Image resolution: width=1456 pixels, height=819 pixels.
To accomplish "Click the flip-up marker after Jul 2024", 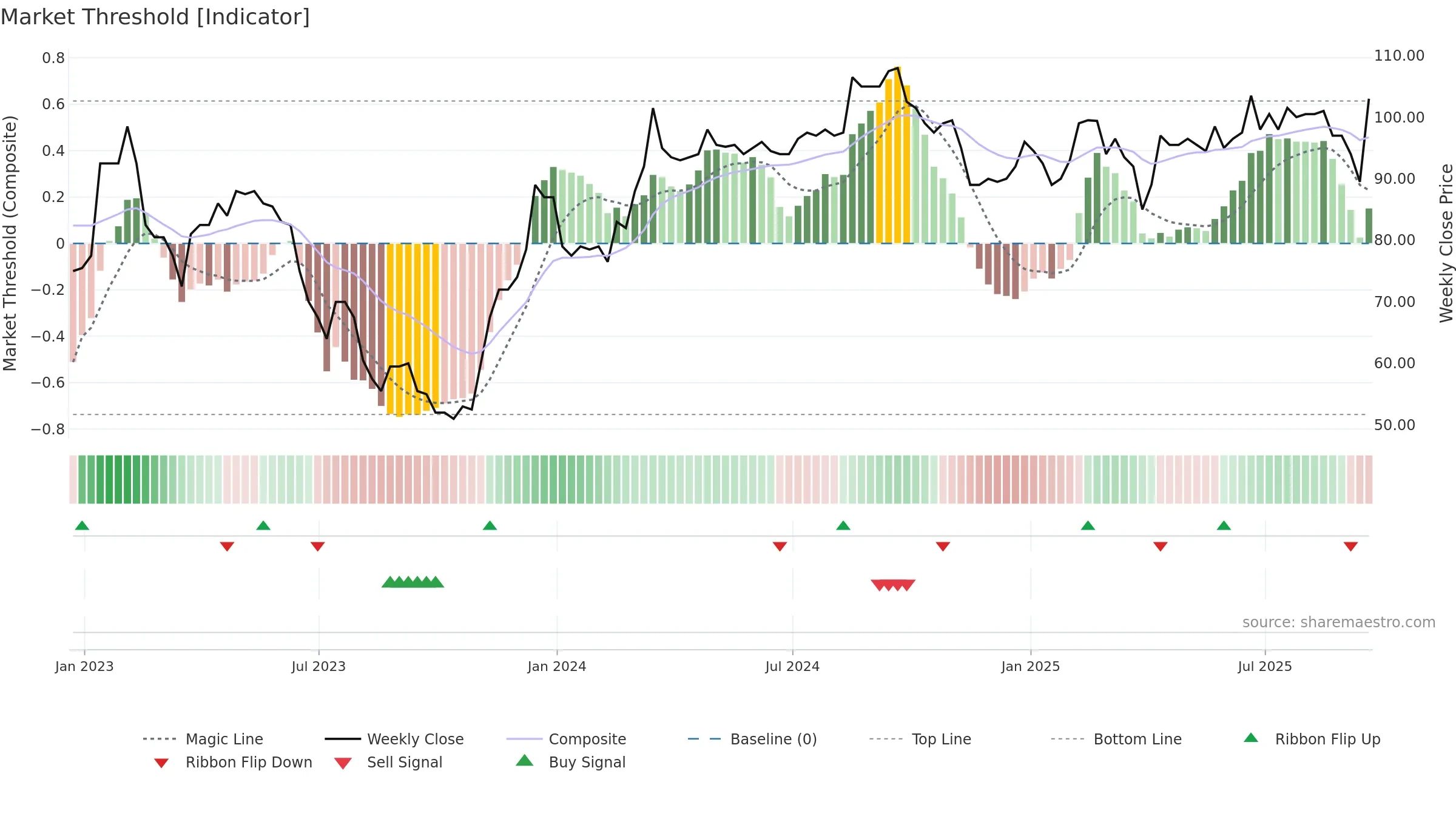I will pos(843,525).
